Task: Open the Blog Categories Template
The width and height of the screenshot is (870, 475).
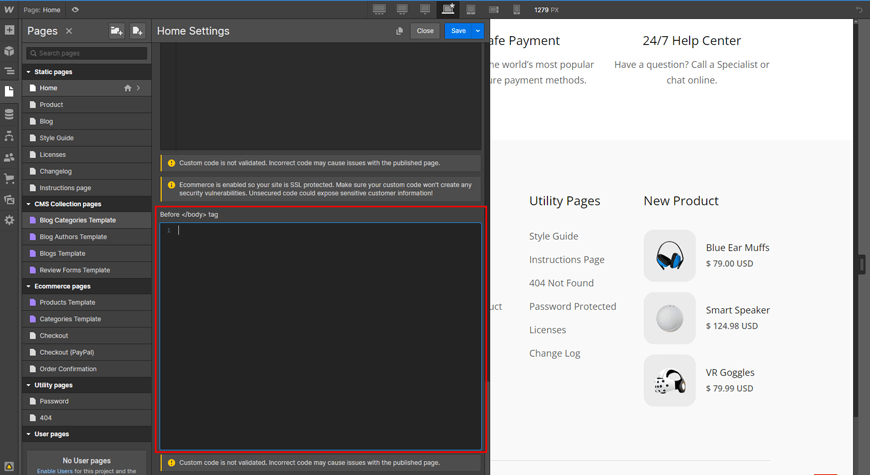Action: (87, 220)
